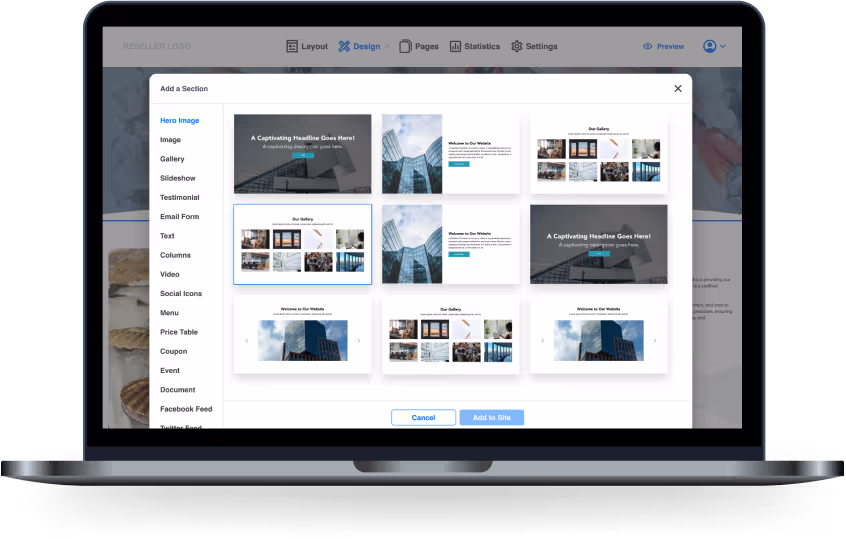Open the Settings tab
Image resolution: width=846 pixels, height=539 pixels.
click(x=535, y=46)
